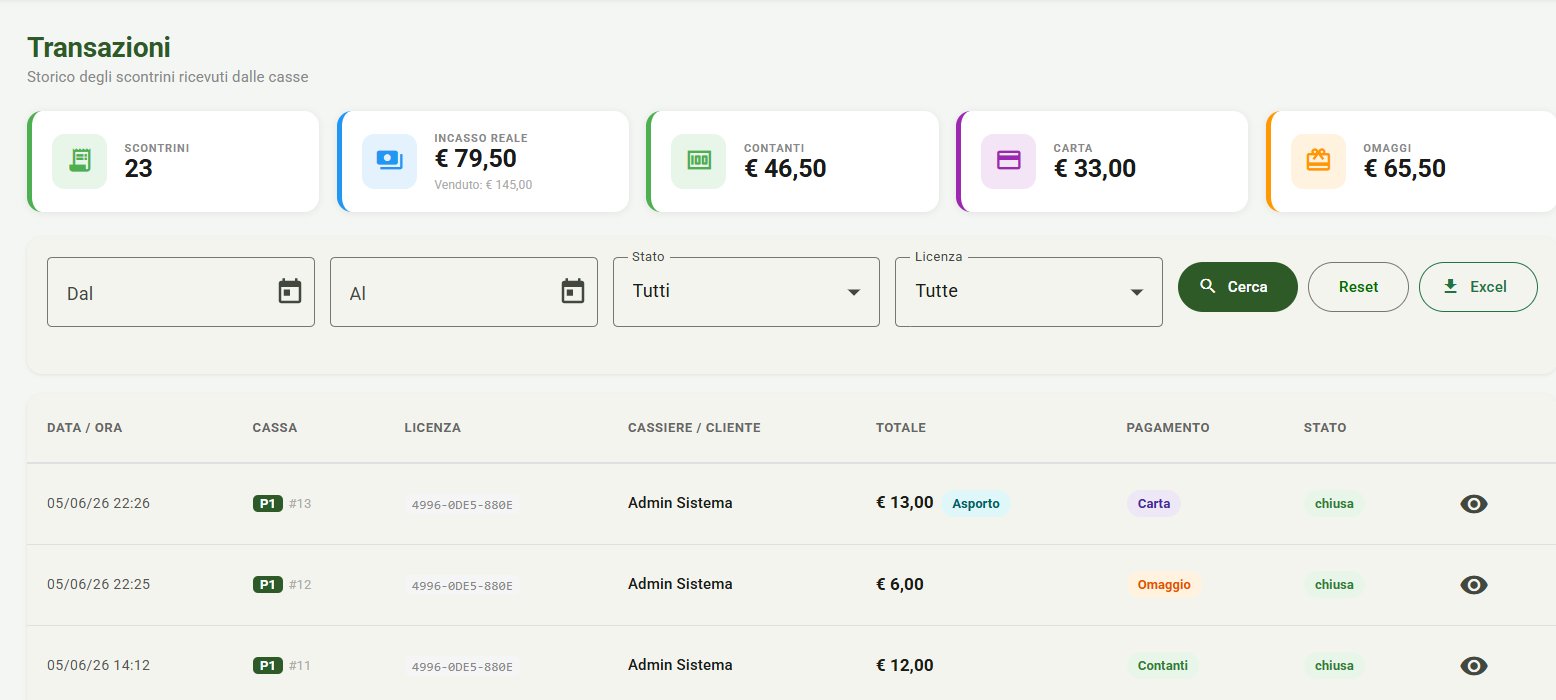Click the Carta payment badge
Screen dimensions: 1556x700
(1154, 503)
